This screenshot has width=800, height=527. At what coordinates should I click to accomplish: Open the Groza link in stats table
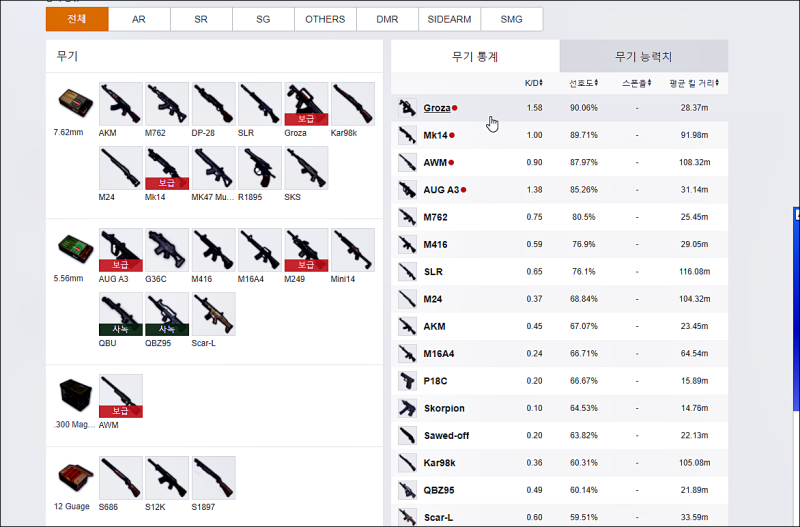pos(437,108)
